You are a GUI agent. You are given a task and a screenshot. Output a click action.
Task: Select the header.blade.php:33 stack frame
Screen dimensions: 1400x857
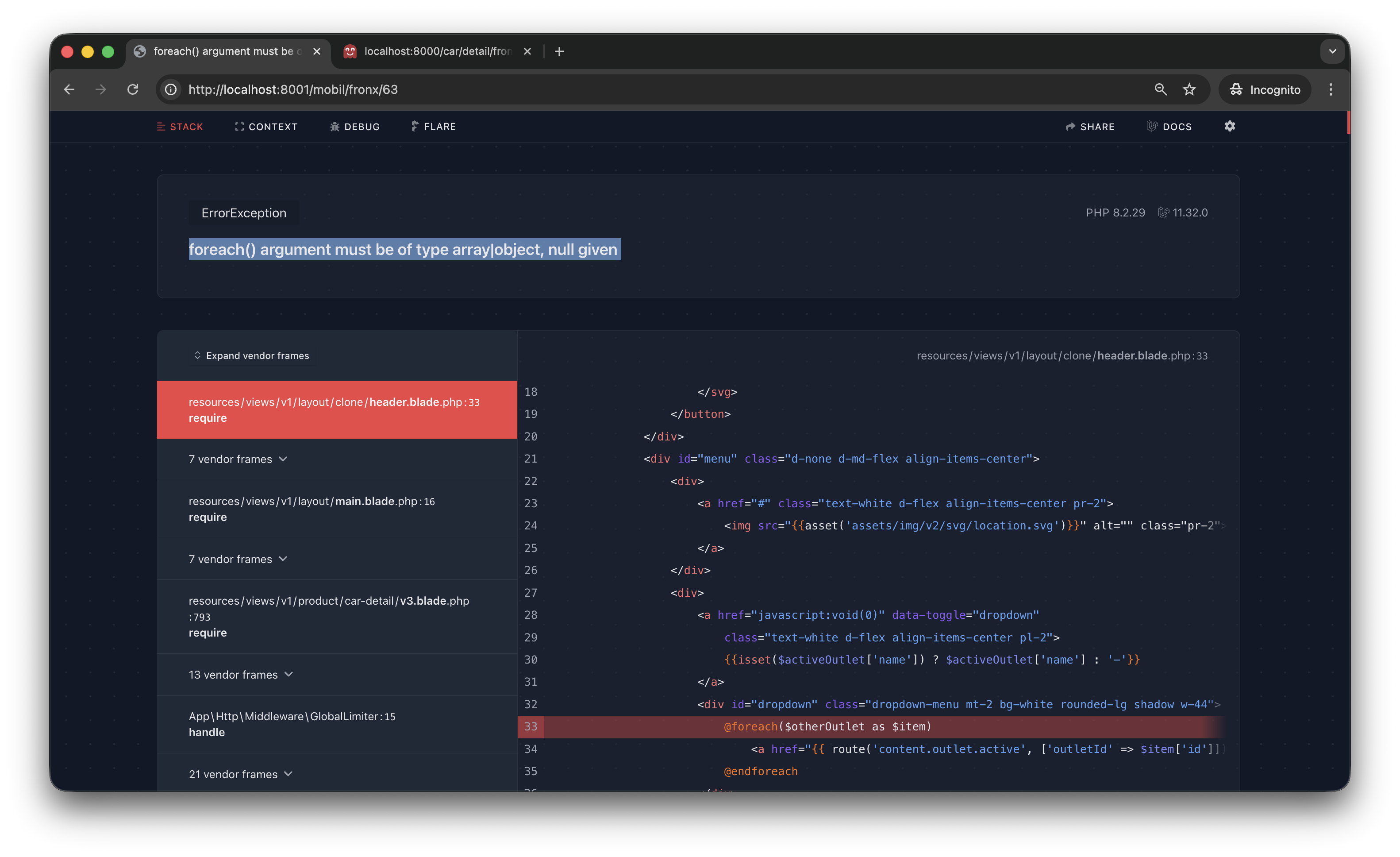pyautogui.click(x=337, y=409)
